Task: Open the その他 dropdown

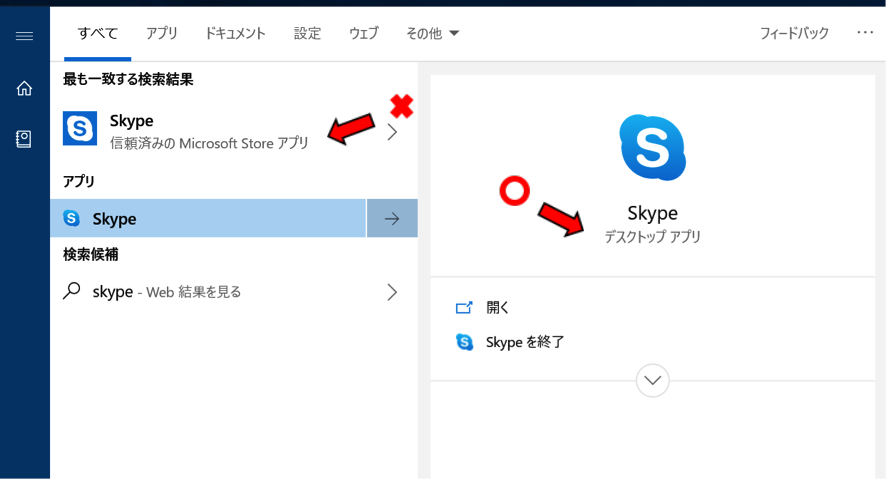Action: point(432,33)
